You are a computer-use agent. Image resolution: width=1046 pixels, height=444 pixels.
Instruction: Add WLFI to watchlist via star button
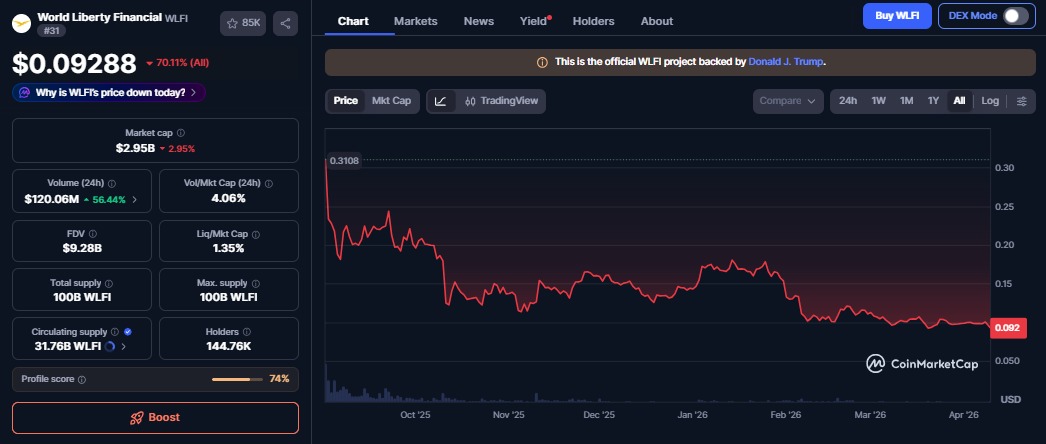coord(243,22)
